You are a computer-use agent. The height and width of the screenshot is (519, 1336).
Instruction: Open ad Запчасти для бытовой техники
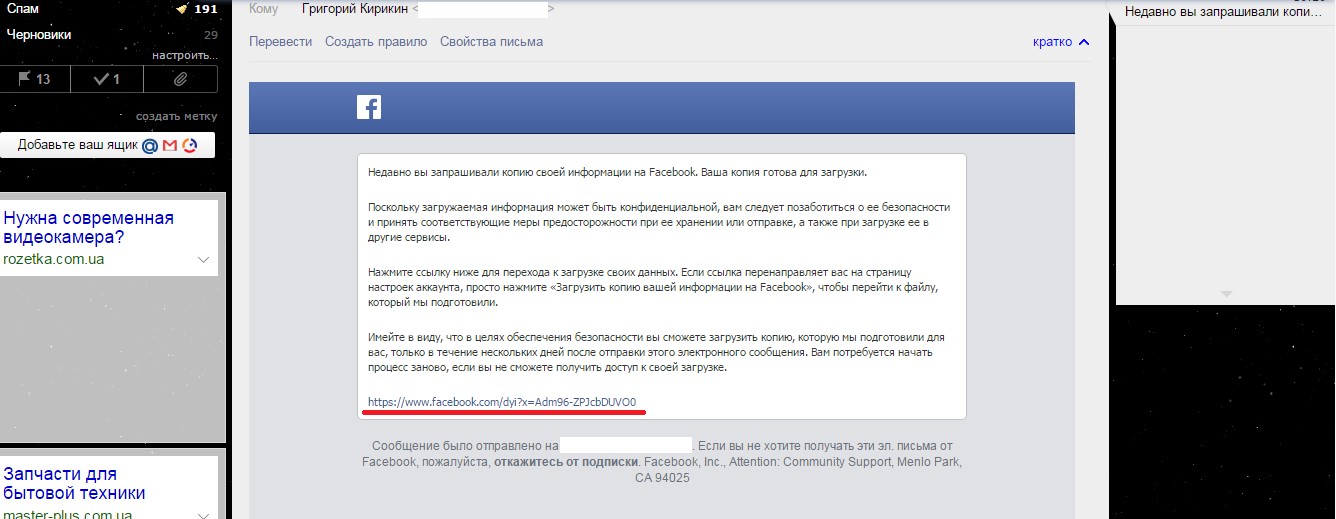pyautogui.click(x=74, y=483)
